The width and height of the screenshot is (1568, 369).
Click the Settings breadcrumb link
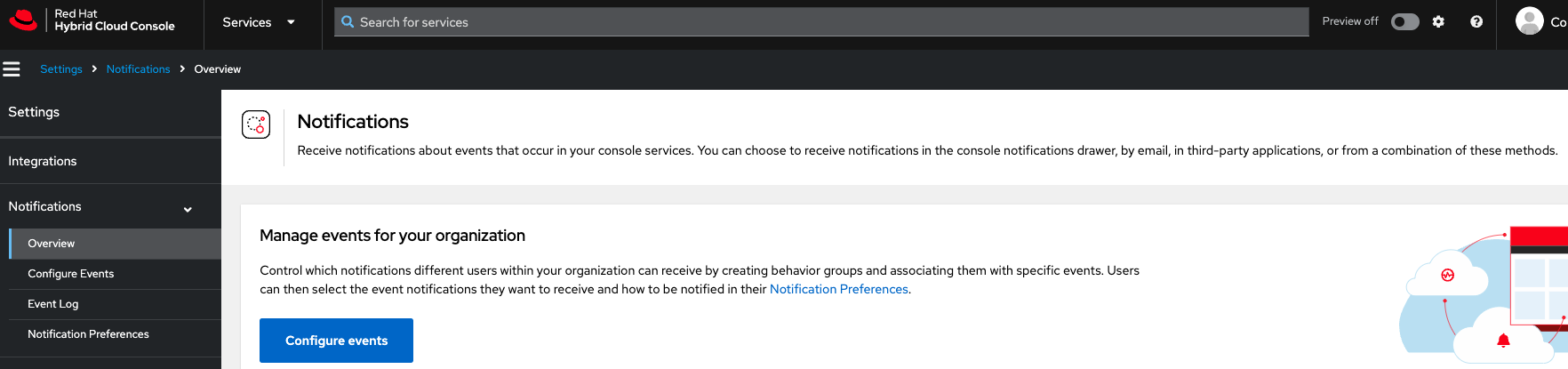(x=61, y=69)
